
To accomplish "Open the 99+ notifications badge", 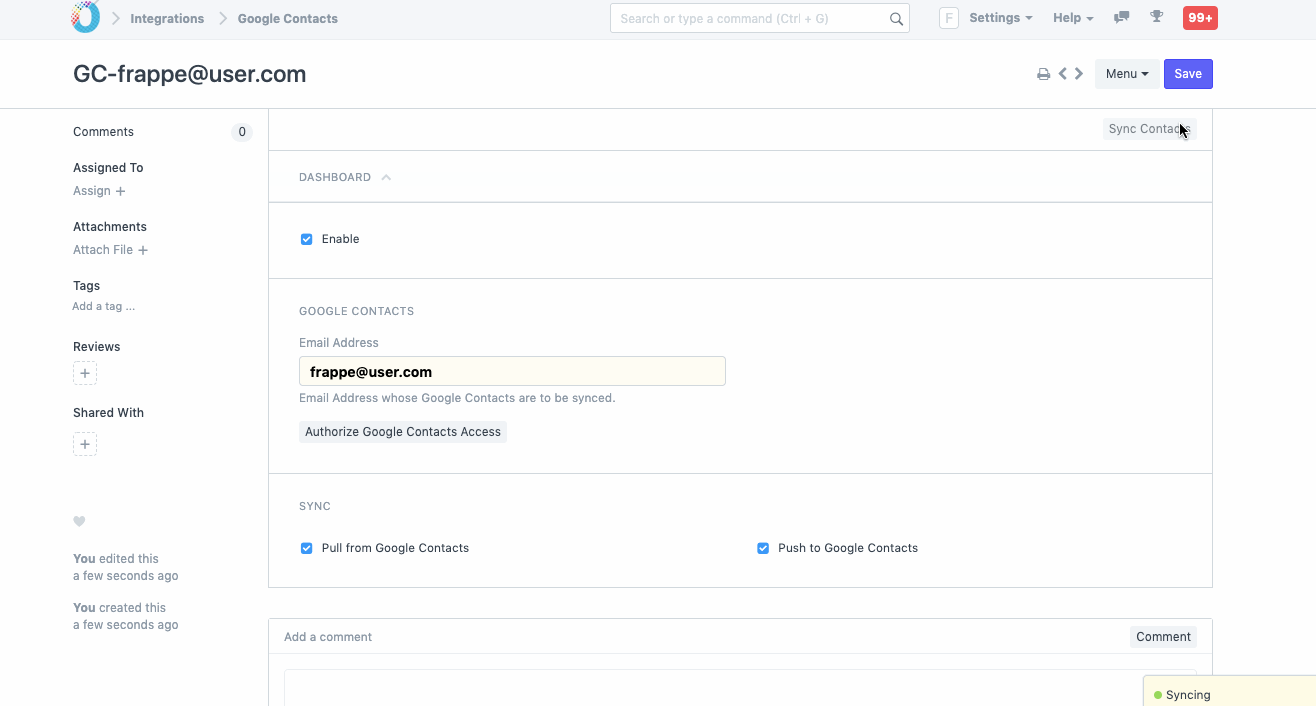I will point(1200,18).
